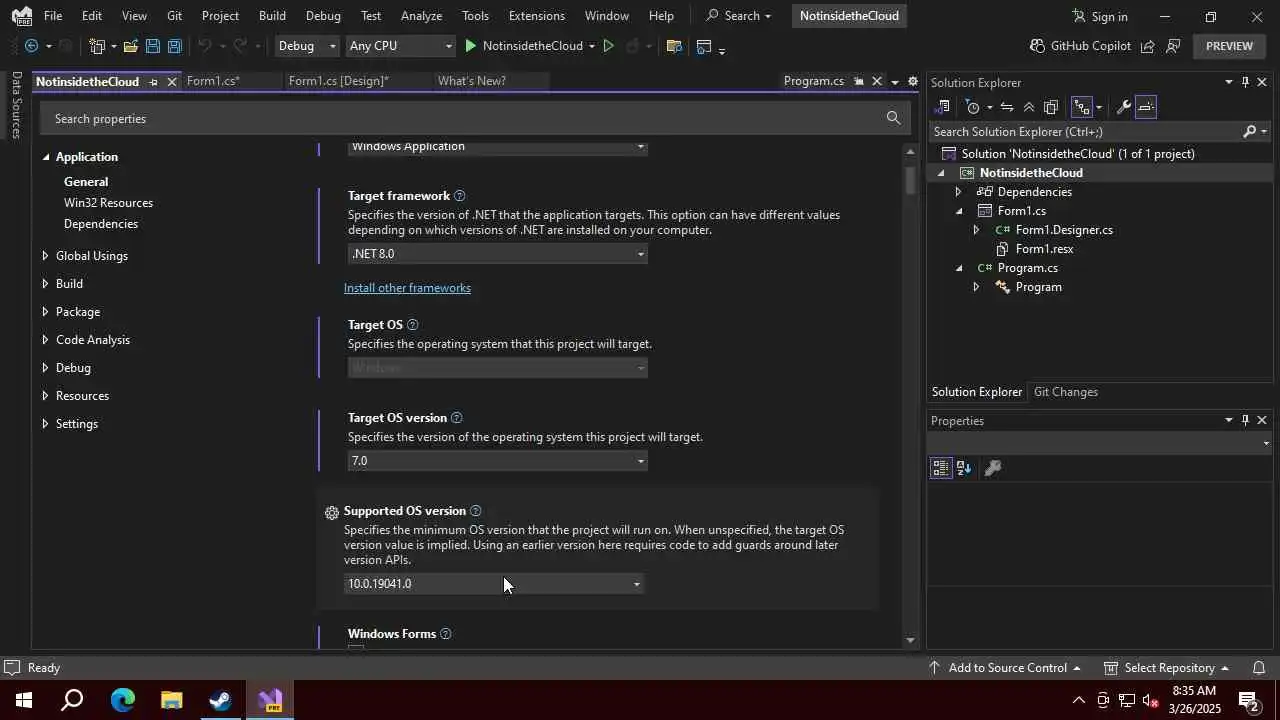
Task: Click the Send Feedback person icon
Action: 1173,46
